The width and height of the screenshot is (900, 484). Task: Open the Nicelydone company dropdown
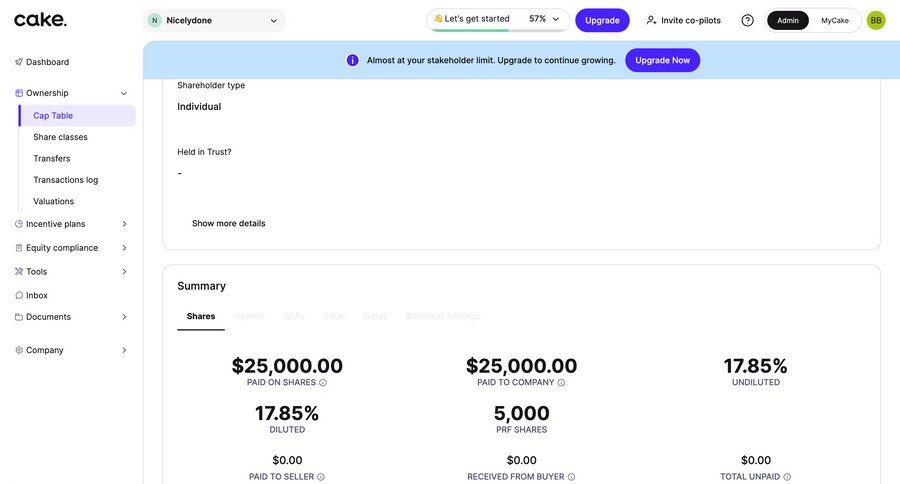[213, 20]
